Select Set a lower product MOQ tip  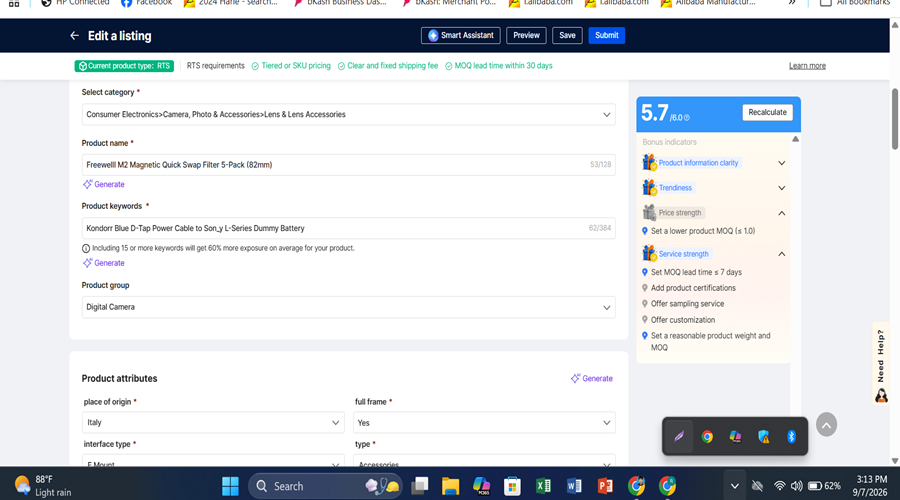click(x=703, y=231)
